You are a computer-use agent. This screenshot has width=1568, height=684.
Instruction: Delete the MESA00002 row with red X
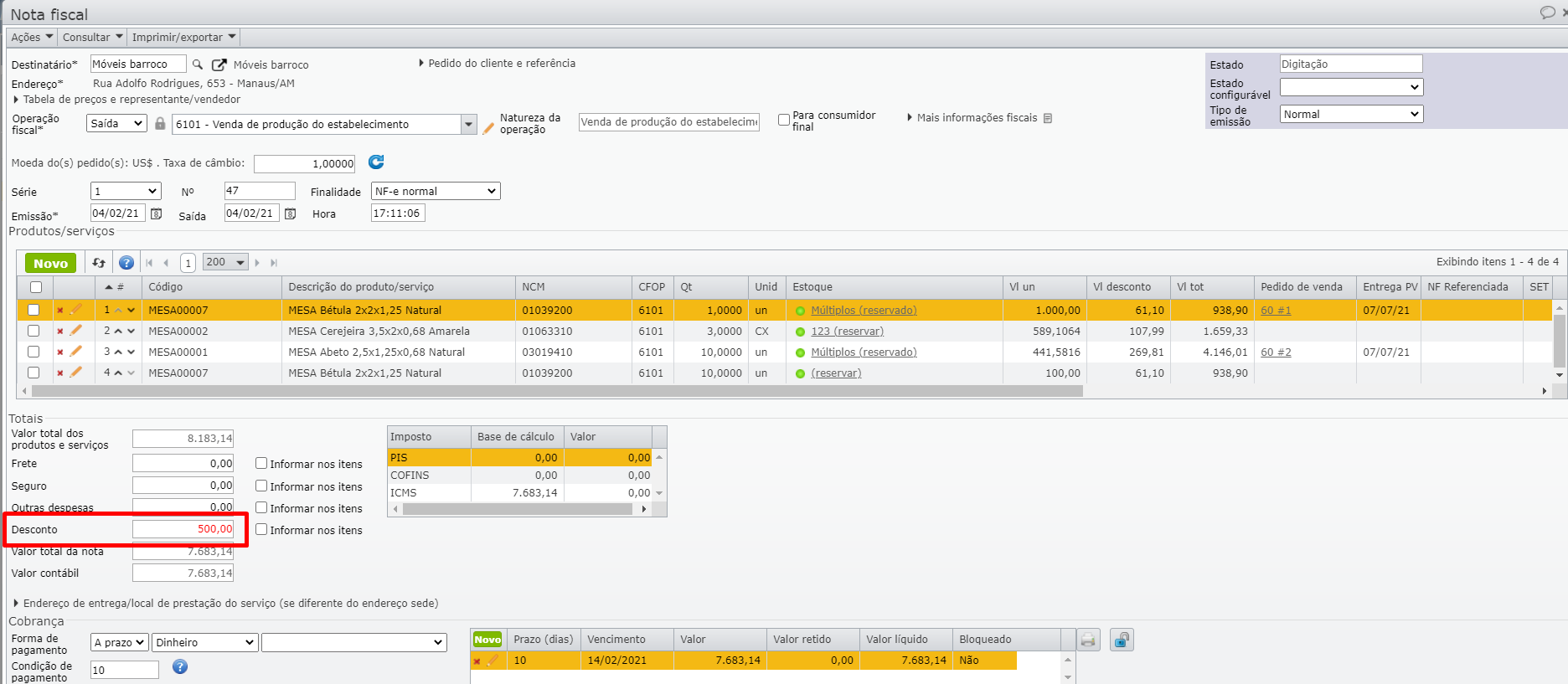[x=60, y=331]
